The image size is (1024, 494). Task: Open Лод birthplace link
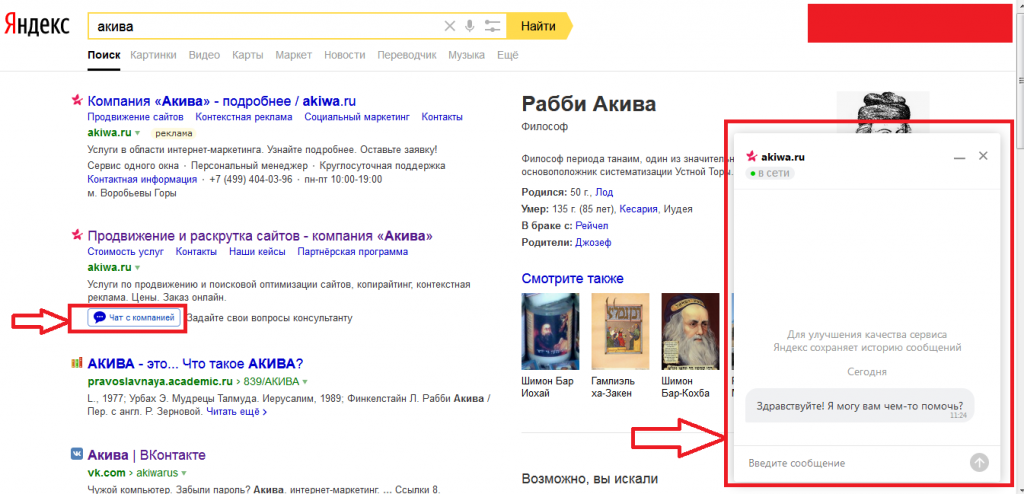[604, 192]
